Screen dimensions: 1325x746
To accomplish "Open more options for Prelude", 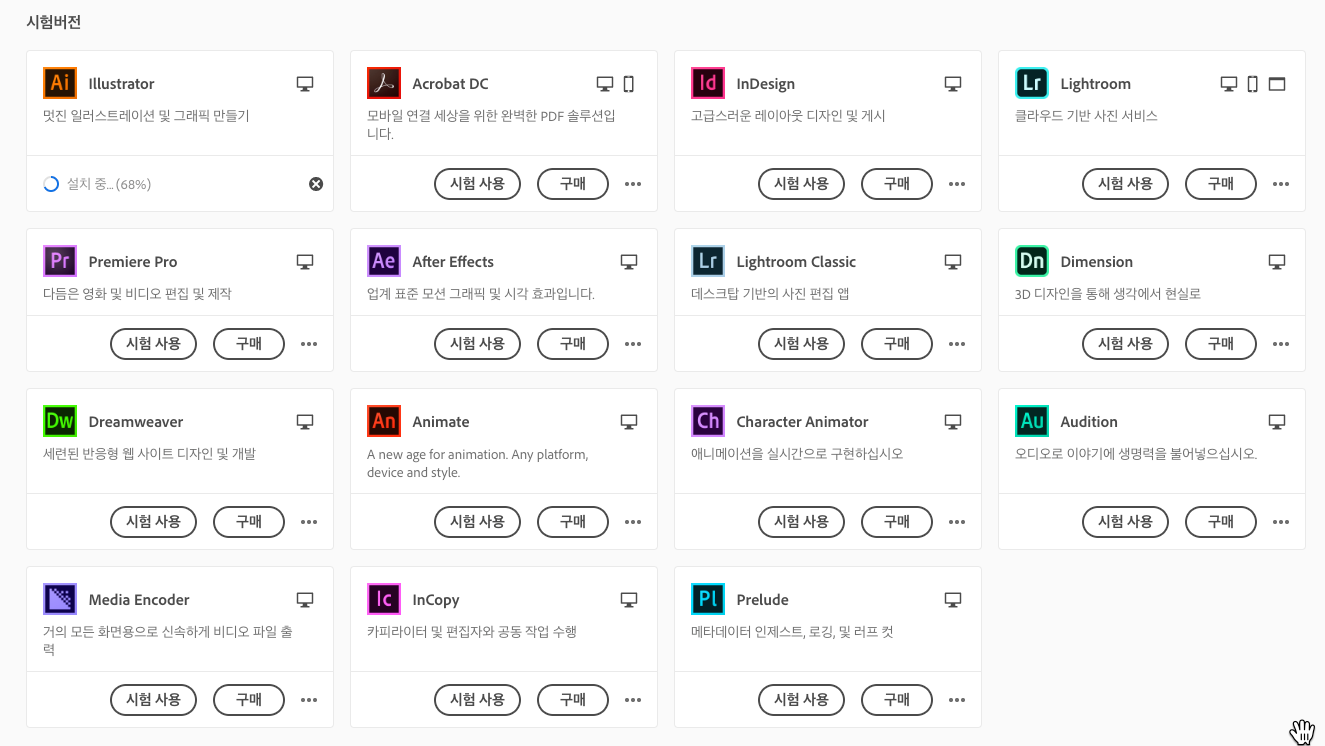I will [957, 700].
